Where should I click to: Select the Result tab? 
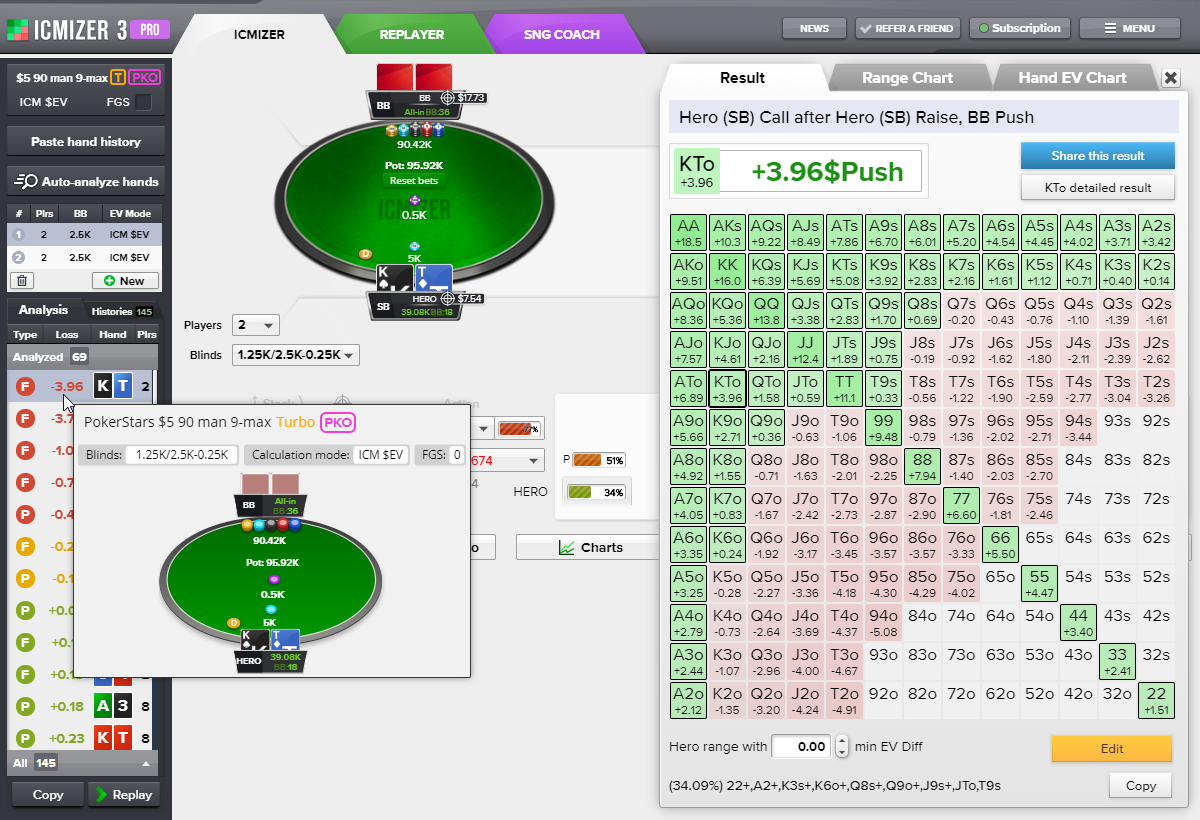(x=742, y=78)
